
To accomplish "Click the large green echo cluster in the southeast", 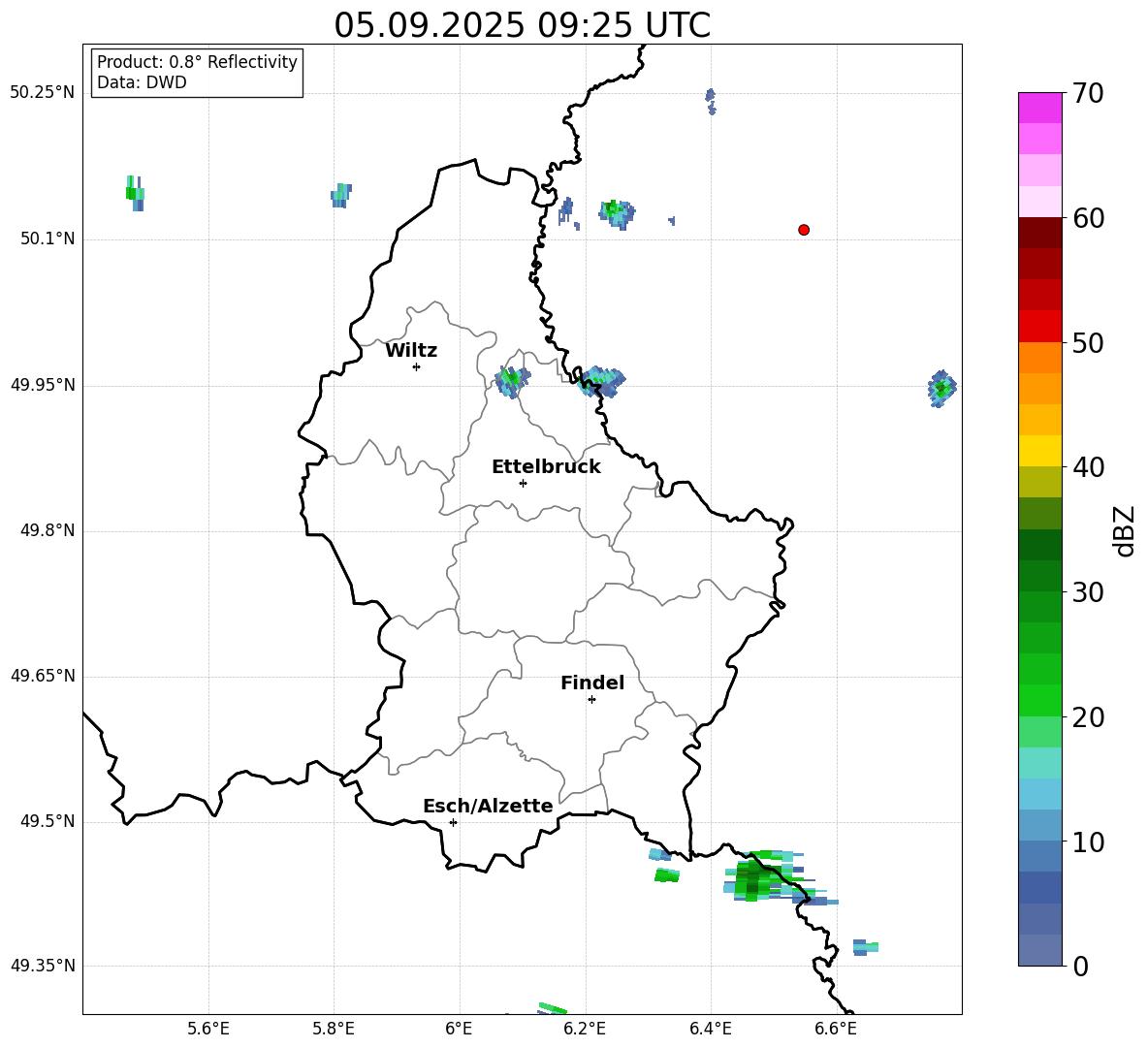I will (759, 877).
